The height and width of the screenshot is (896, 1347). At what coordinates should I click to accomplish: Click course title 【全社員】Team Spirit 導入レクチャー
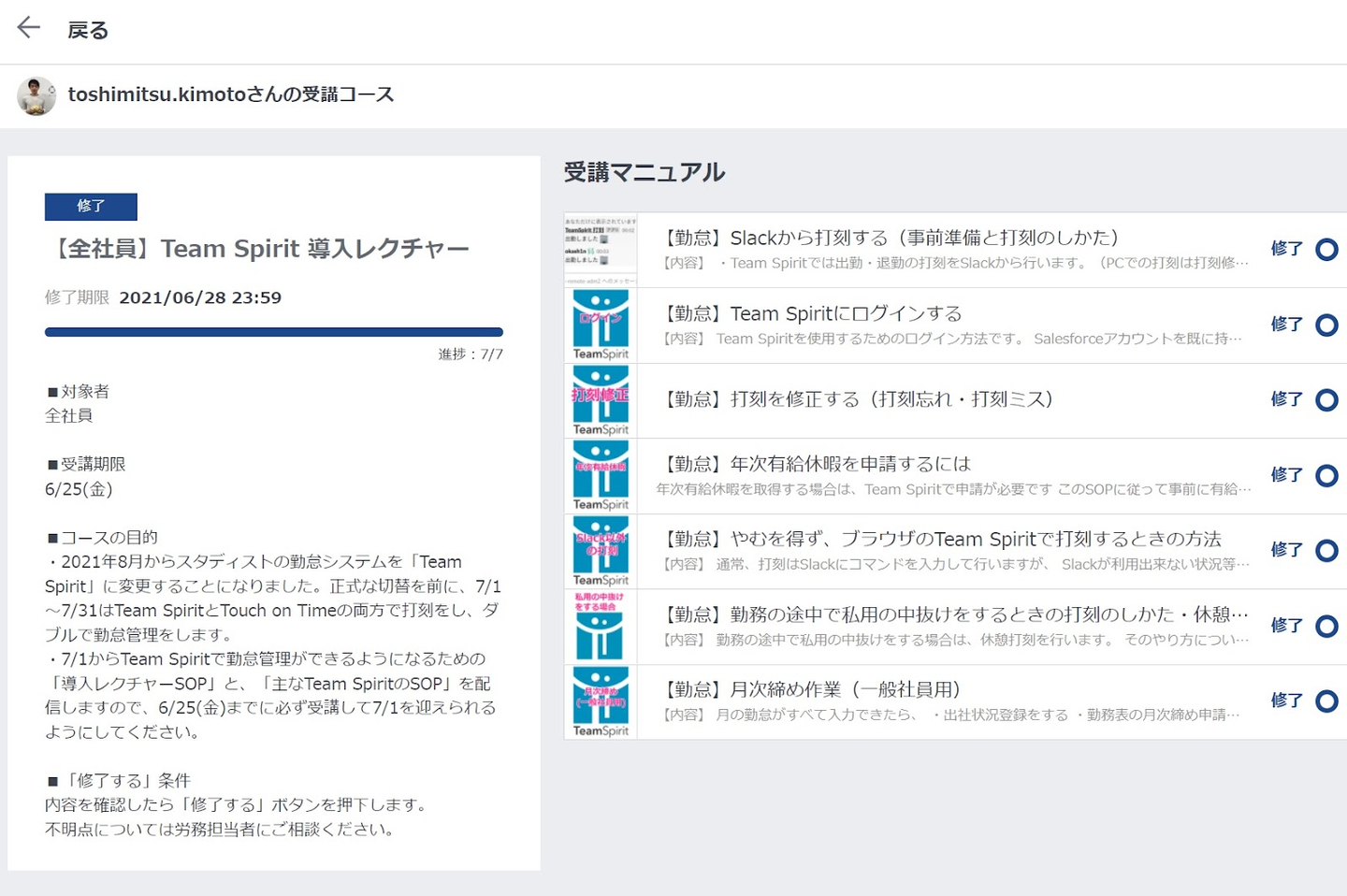click(257, 249)
